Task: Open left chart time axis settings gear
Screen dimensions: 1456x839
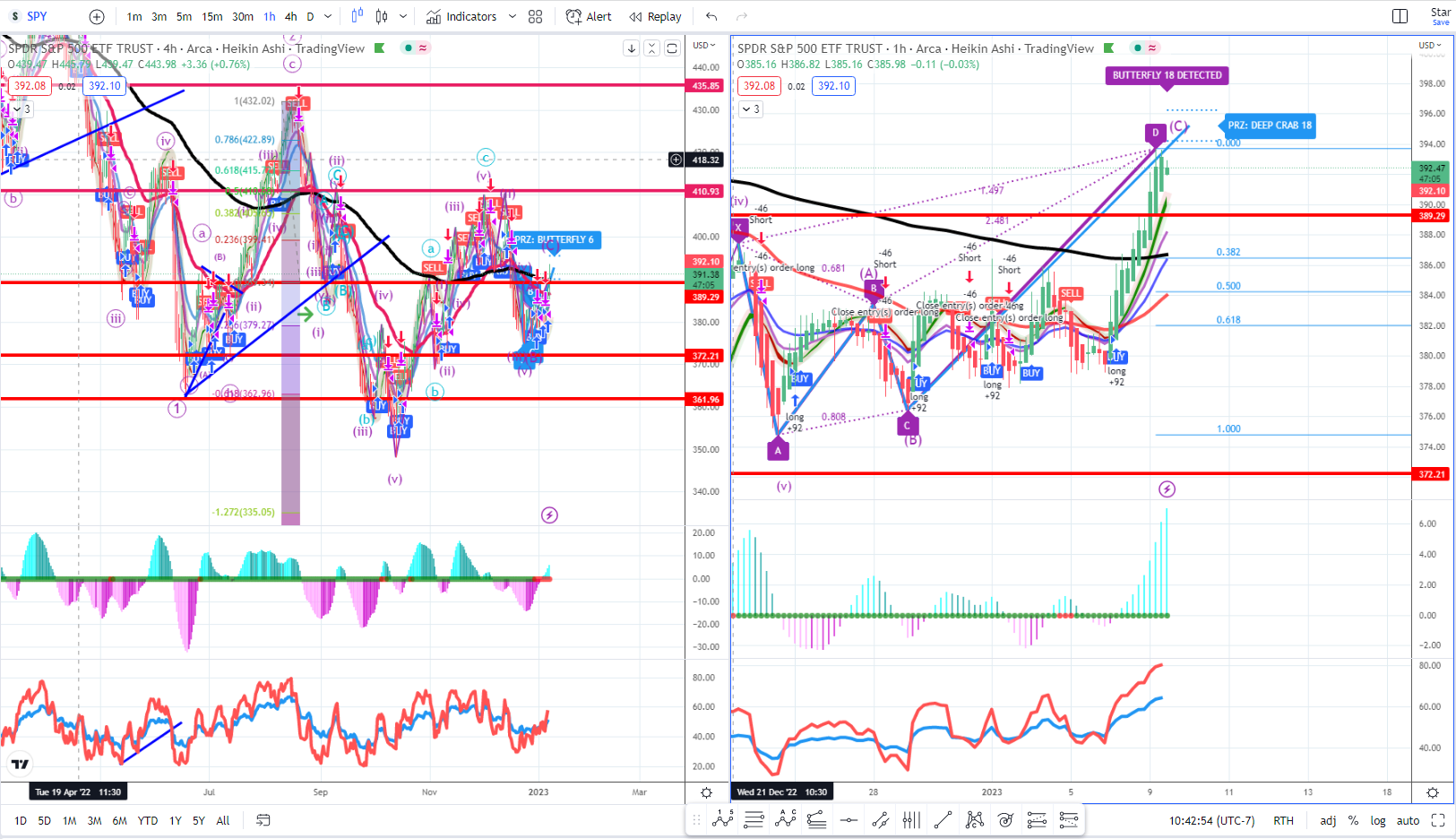Action: [x=706, y=792]
